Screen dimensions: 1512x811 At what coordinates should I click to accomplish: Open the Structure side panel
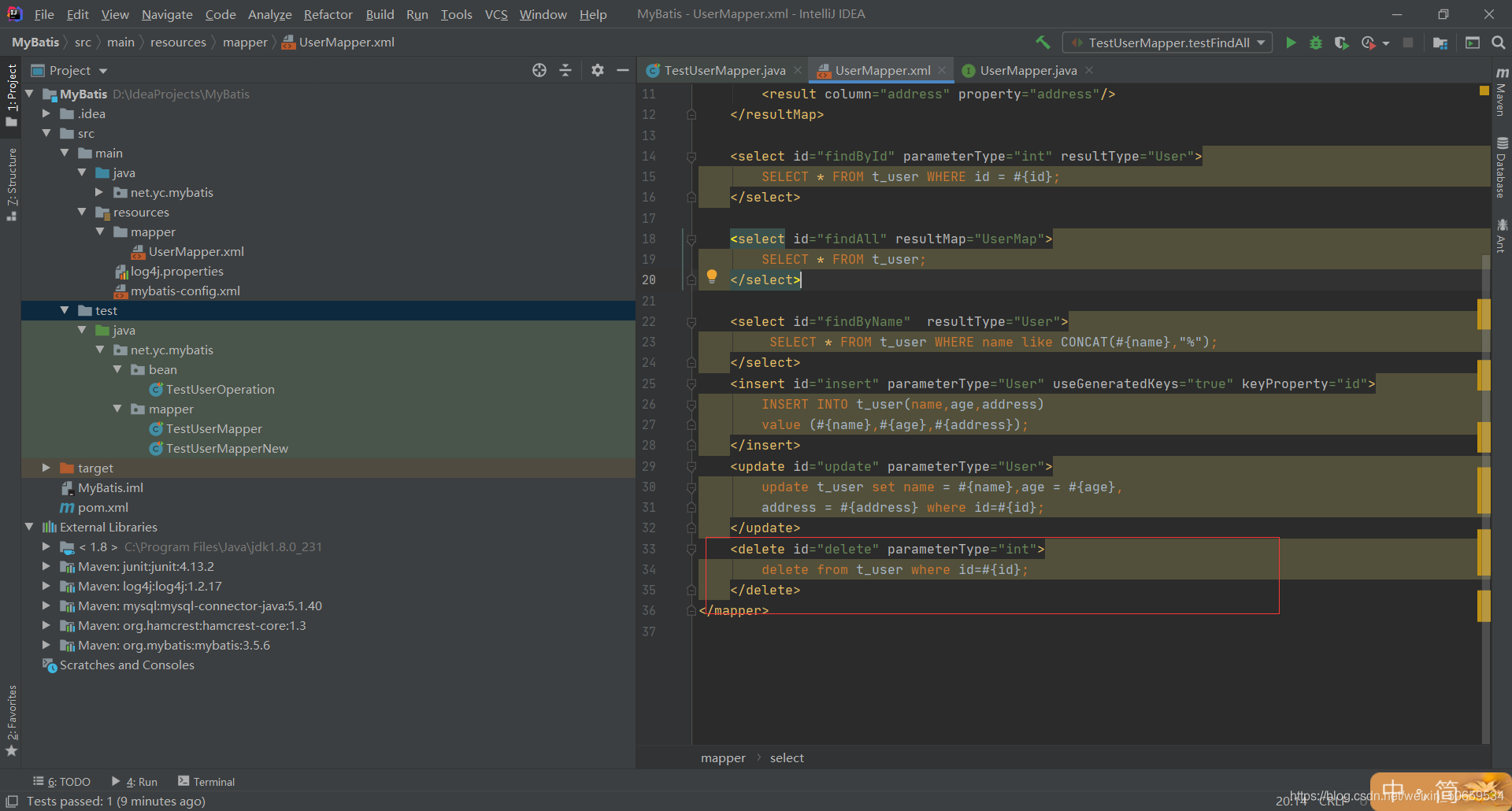(x=11, y=183)
